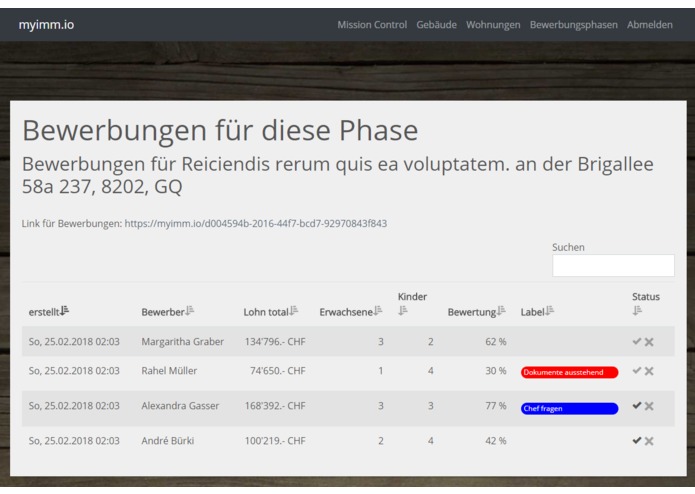The width and height of the screenshot is (695, 494).
Task: Sort by Kinder column icon
Action: coord(402,311)
